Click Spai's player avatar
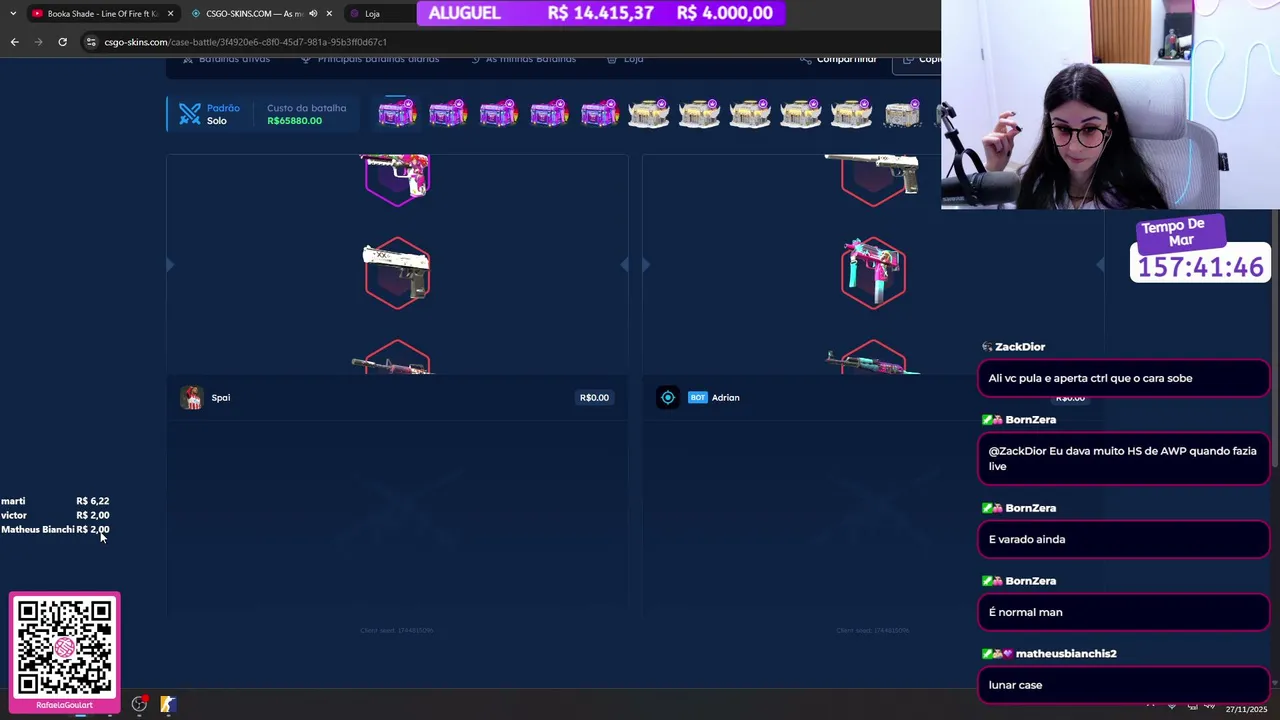This screenshot has width=1280, height=720. coord(191,398)
